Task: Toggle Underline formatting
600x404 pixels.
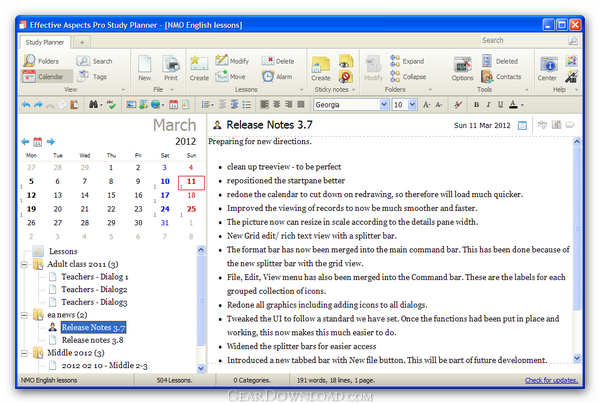Action: [x=500, y=104]
